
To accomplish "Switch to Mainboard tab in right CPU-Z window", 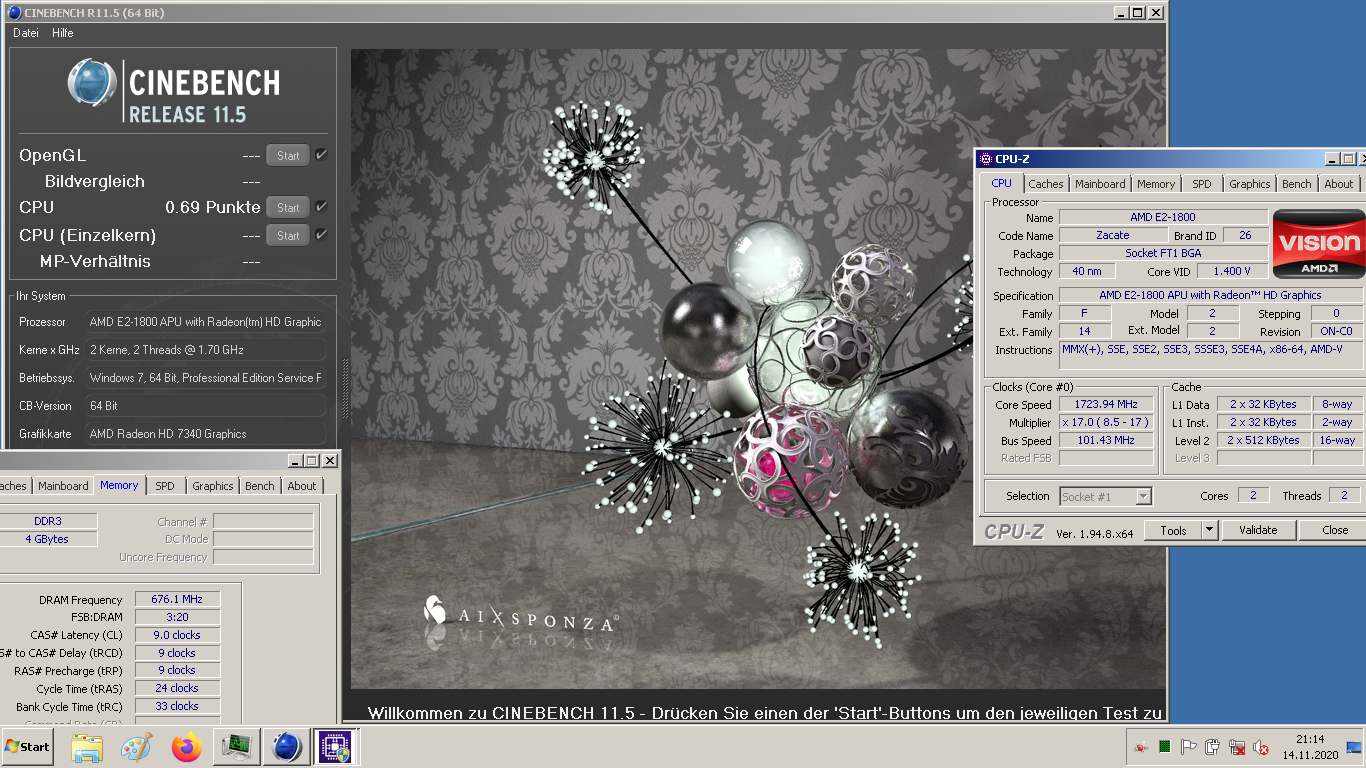I will (x=1100, y=184).
